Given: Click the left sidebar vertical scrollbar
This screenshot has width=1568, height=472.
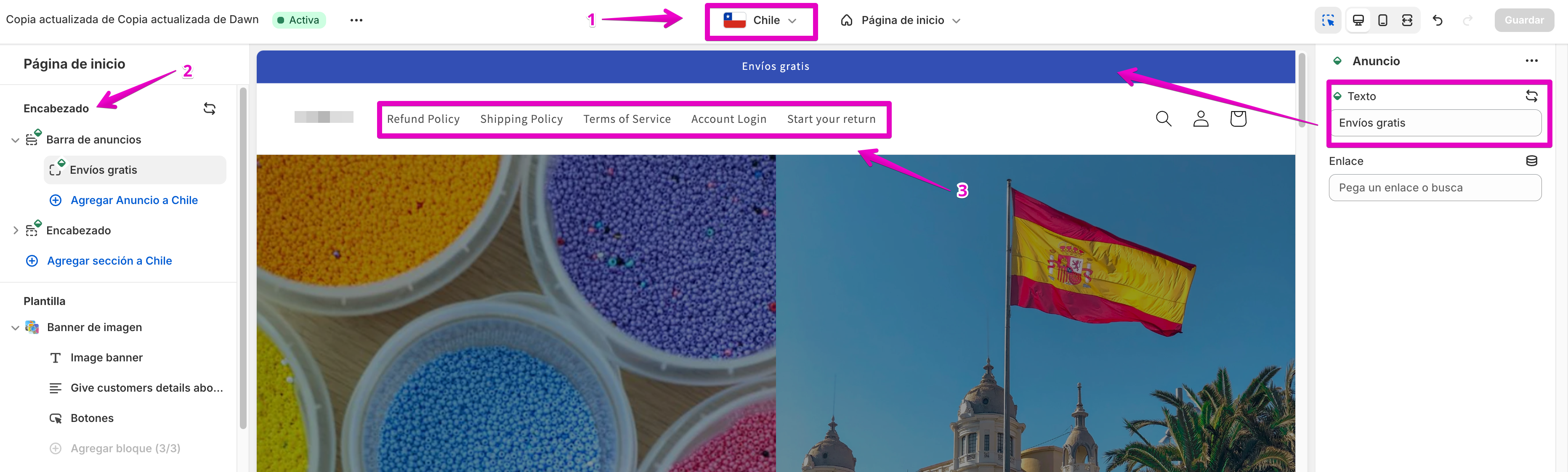Looking at the screenshot, I should [x=244, y=258].
